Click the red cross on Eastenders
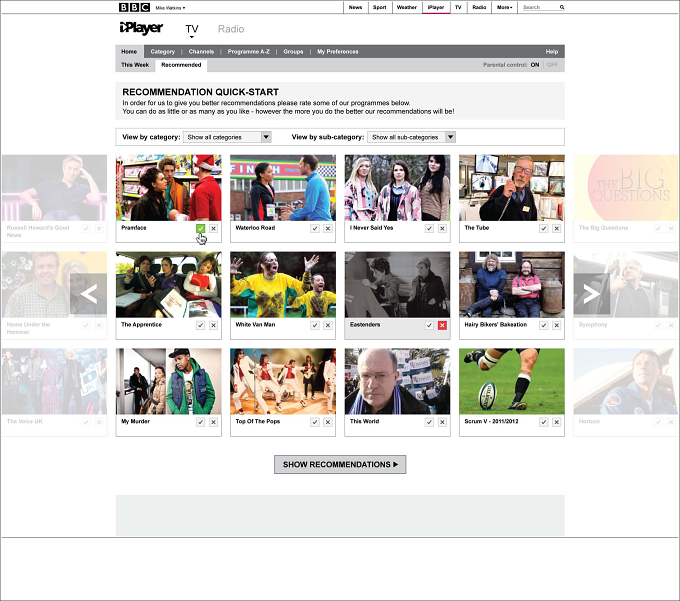 [x=442, y=325]
